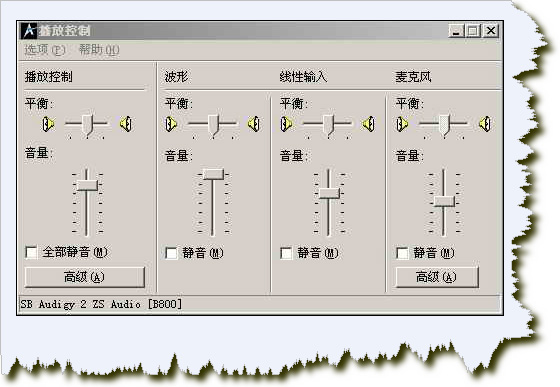Image resolution: width=560 pixels, height=387 pixels.
Task: Click the 波形 volume slider thumb
Action: (x=213, y=174)
